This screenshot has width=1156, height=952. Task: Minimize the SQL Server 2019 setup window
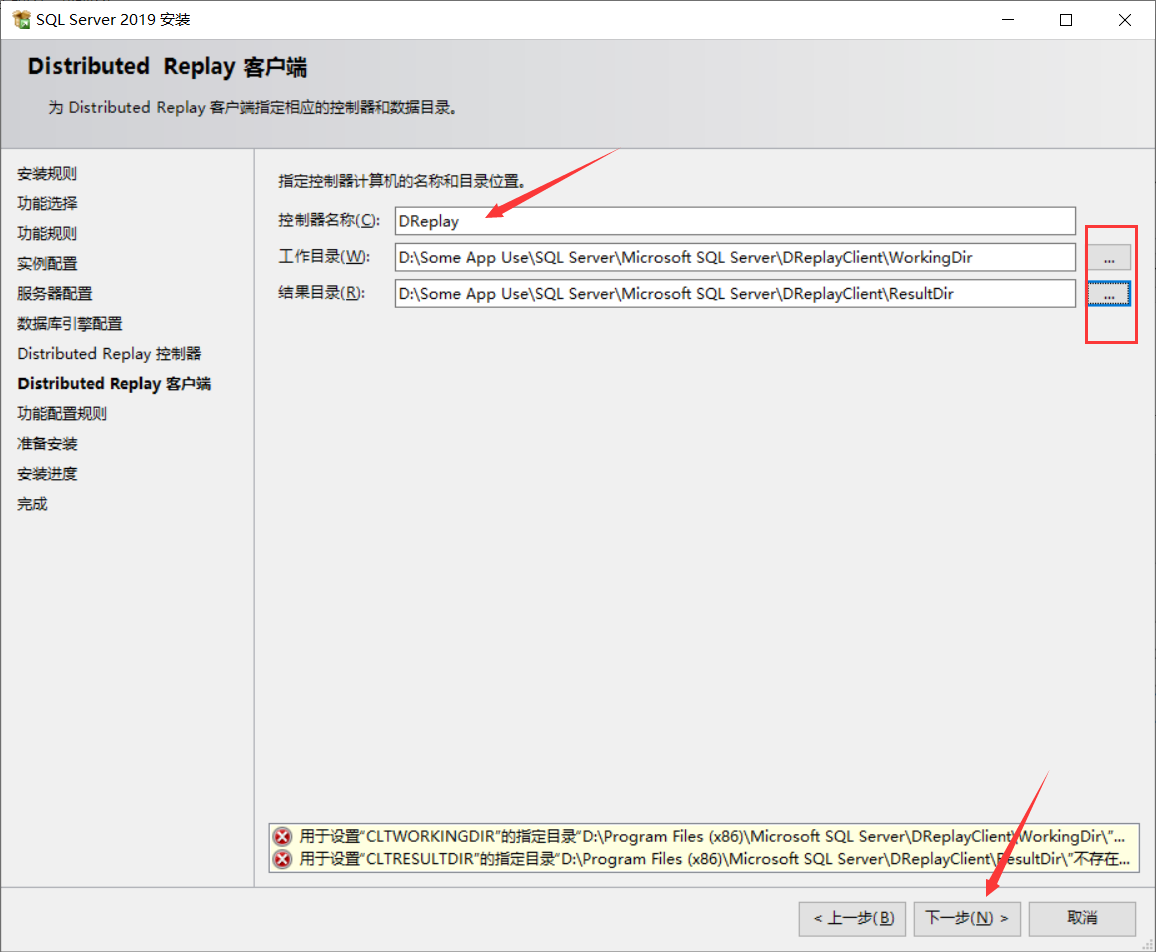1008,20
